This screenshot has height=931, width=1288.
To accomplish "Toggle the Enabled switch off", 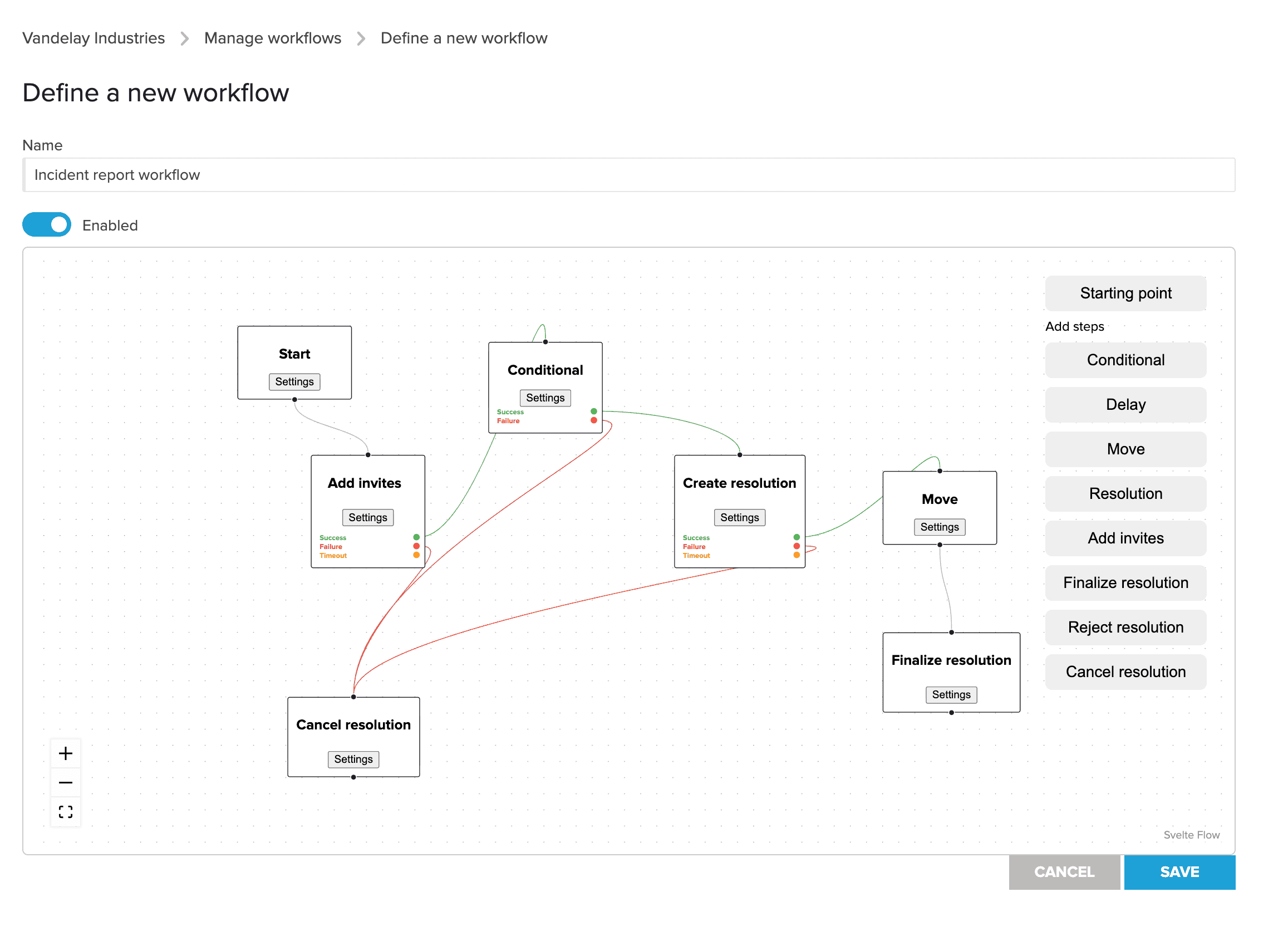I will tap(46, 224).
